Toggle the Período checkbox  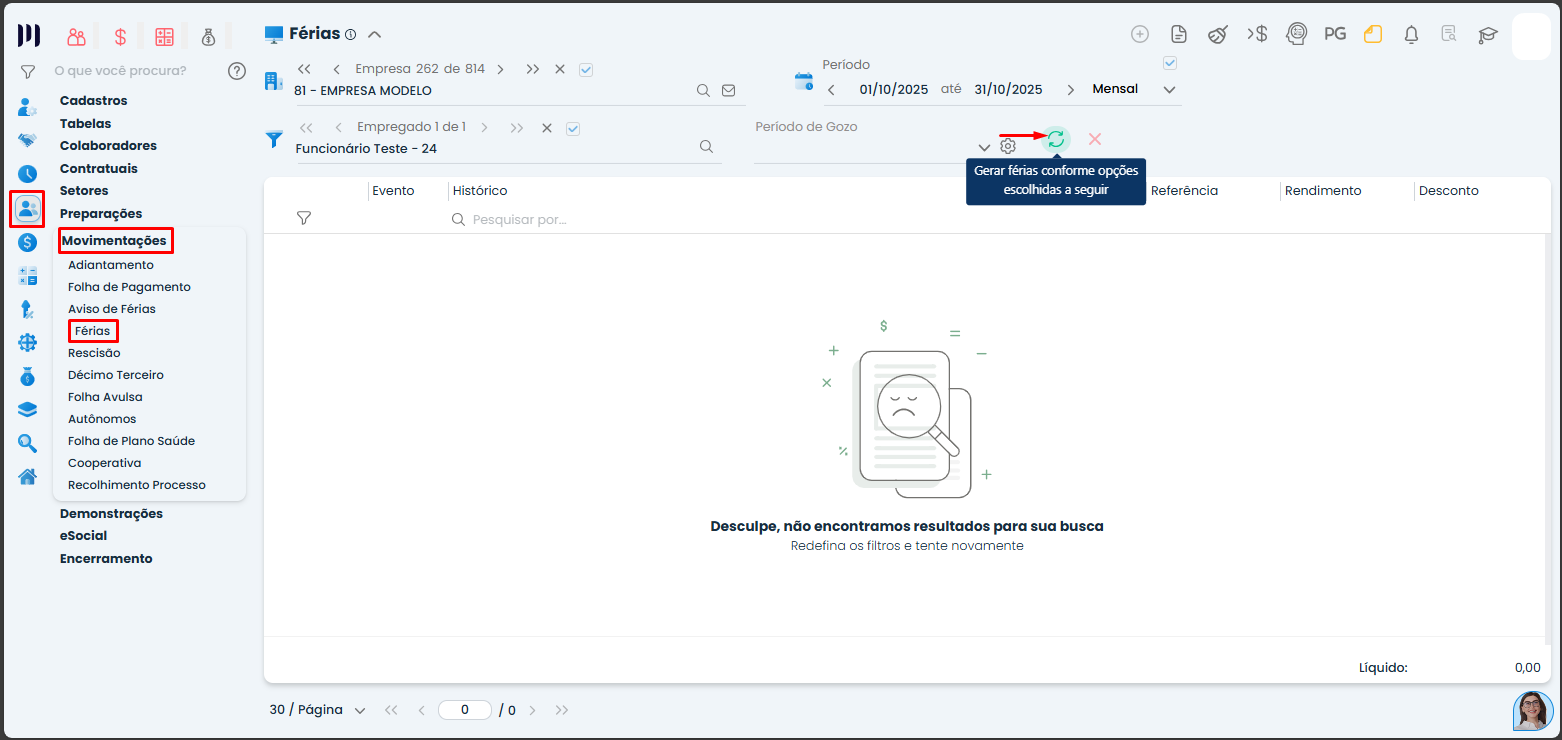pos(1170,64)
